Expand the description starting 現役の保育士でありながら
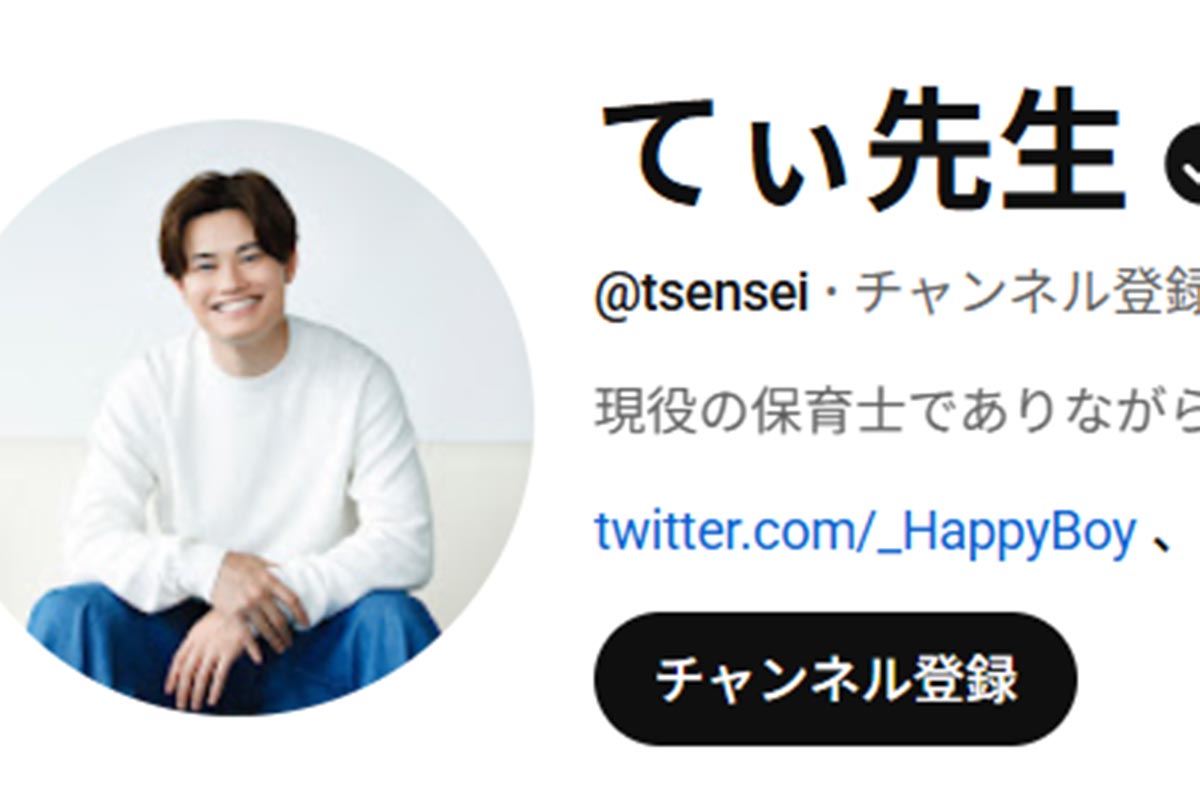Screen dimensions: 1200x800 897,412
